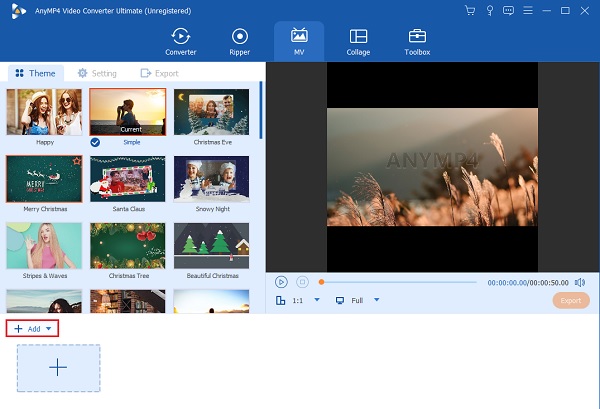This screenshot has width=600, height=409.
Task: Click the "Snowy Night" theme label
Action: click(213, 209)
